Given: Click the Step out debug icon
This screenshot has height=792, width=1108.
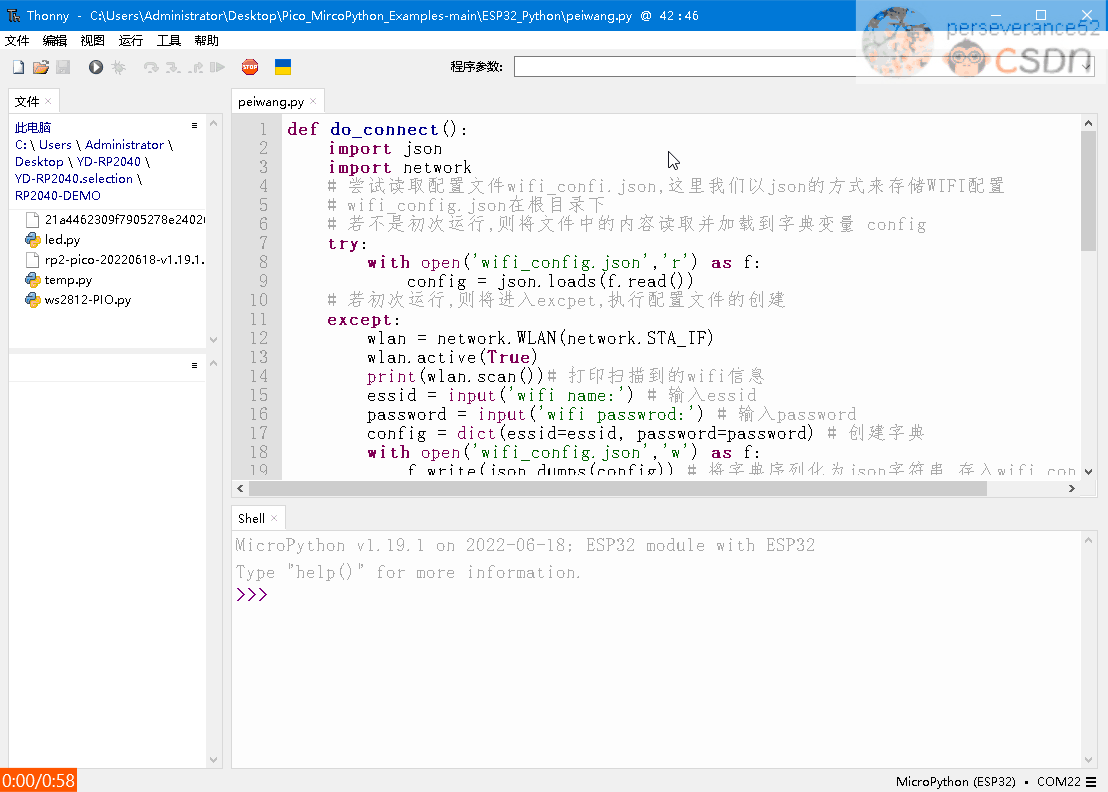Looking at the screenshot, I should (x=196, y=67).
